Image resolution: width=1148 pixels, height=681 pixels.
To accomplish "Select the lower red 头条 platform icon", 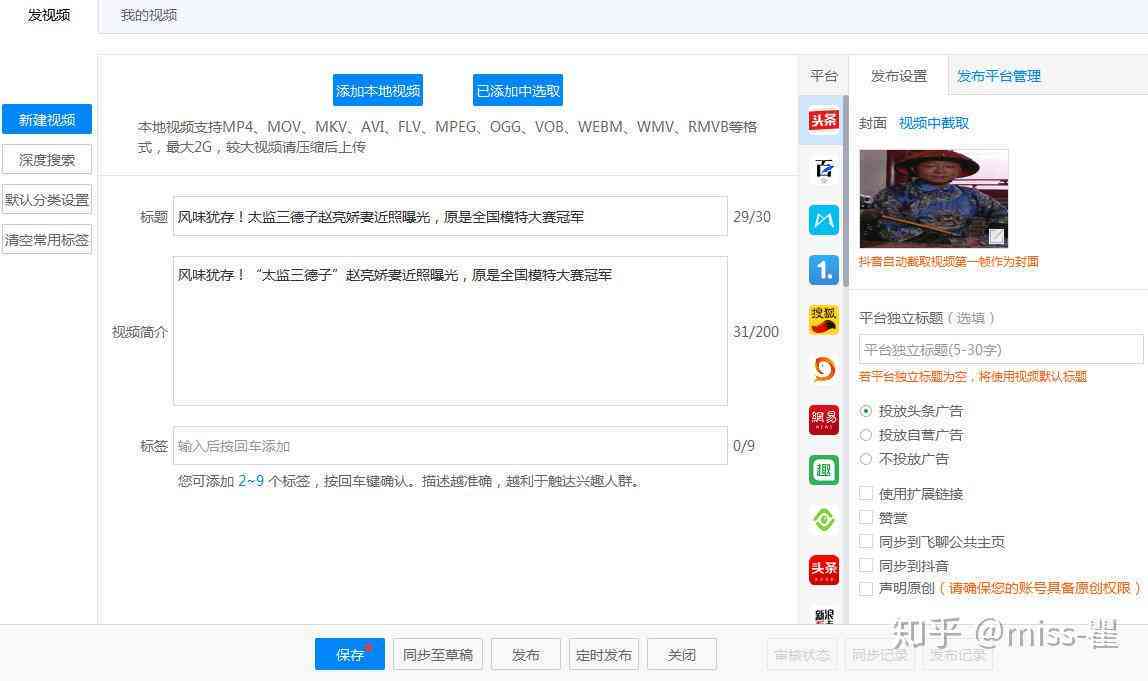I will (x=824, y=570).
